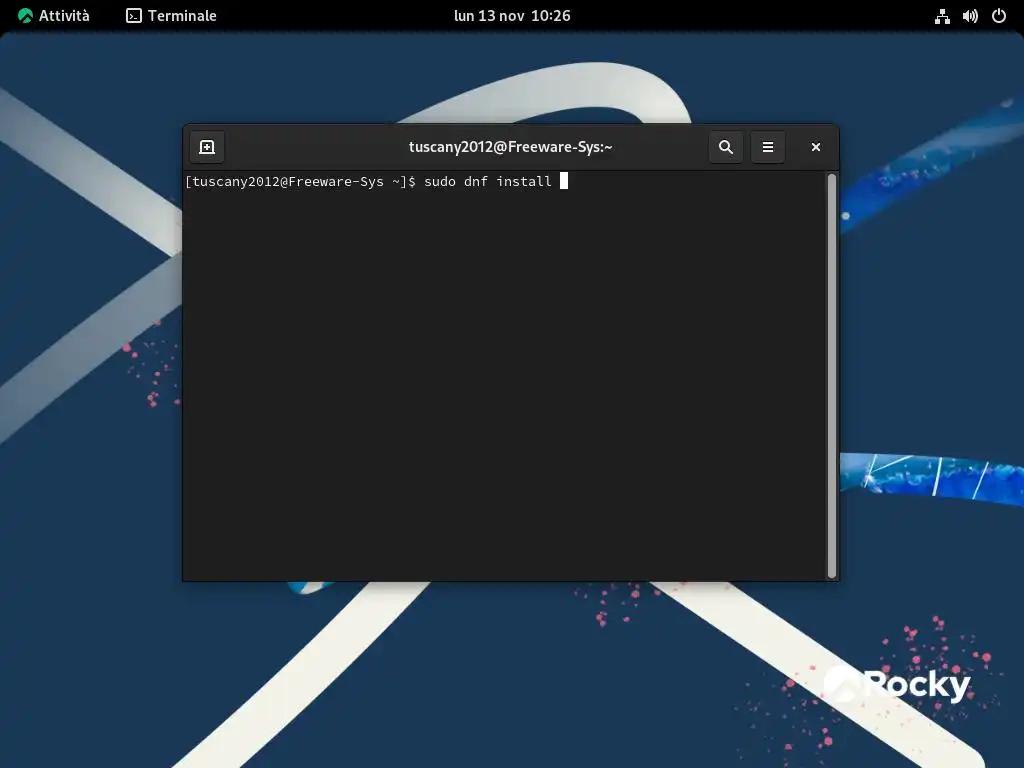Click the terminal window title text
The height and width of the screenshot is (768, 1024).
[x=511, y=147]
